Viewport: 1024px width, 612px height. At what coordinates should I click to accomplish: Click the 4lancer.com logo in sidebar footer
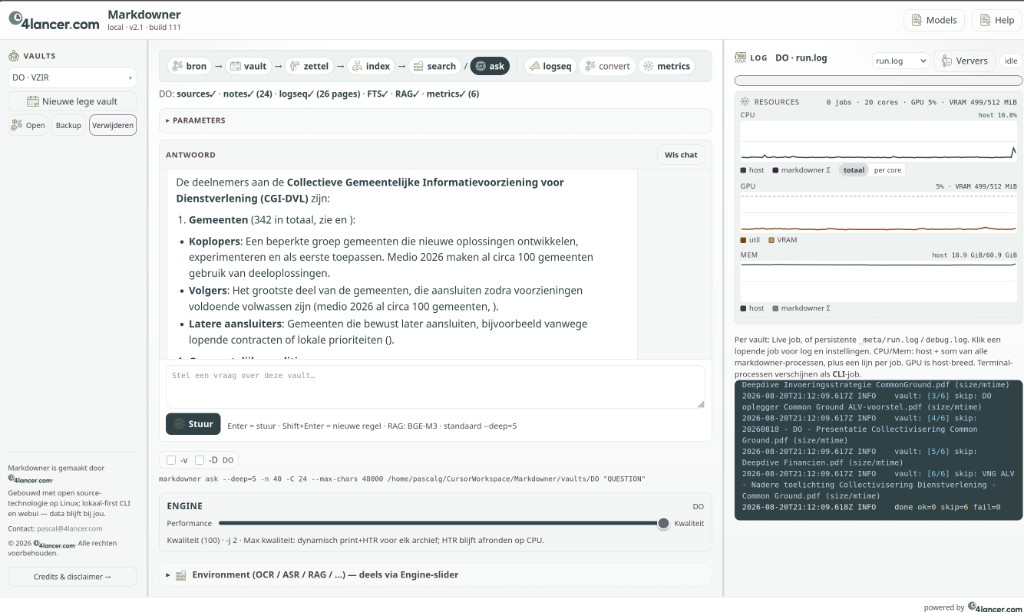tap(30, 479)
